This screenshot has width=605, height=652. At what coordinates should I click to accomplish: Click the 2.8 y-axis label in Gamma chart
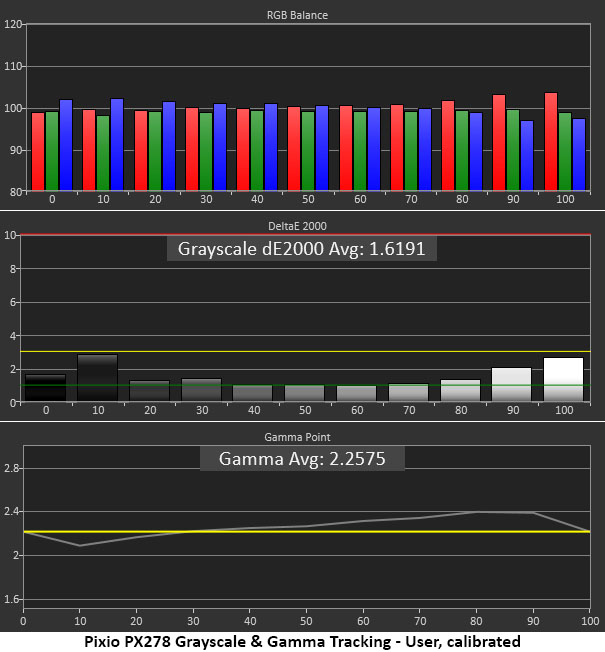coord(12,468)
